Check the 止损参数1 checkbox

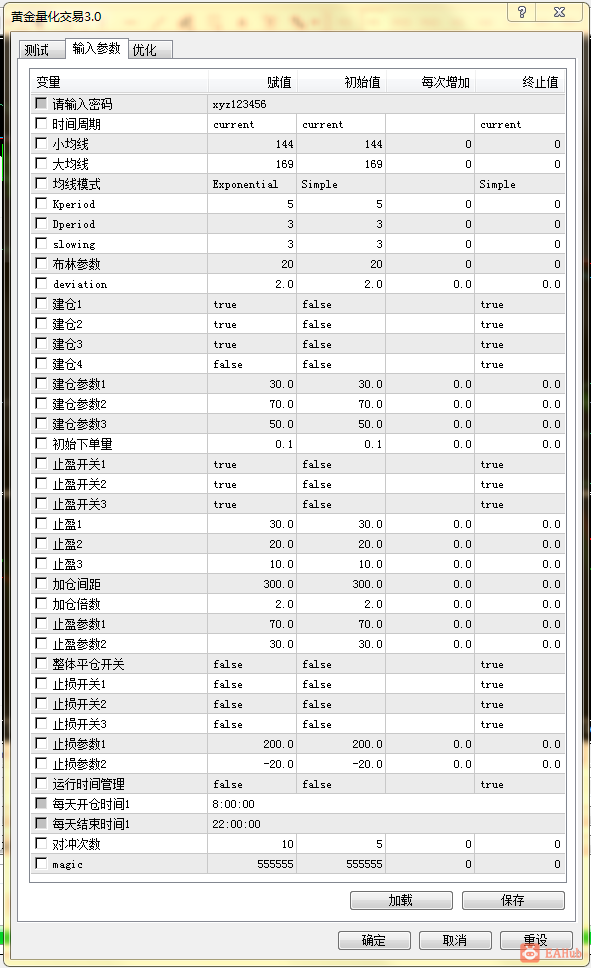(x=41, y=743)
